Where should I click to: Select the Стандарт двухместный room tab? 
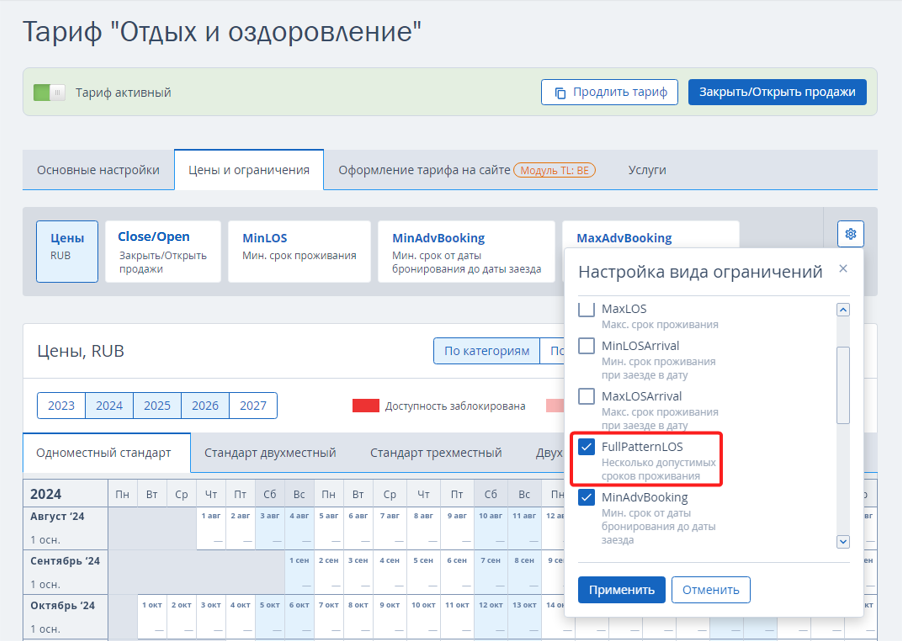tap(270, 453)
